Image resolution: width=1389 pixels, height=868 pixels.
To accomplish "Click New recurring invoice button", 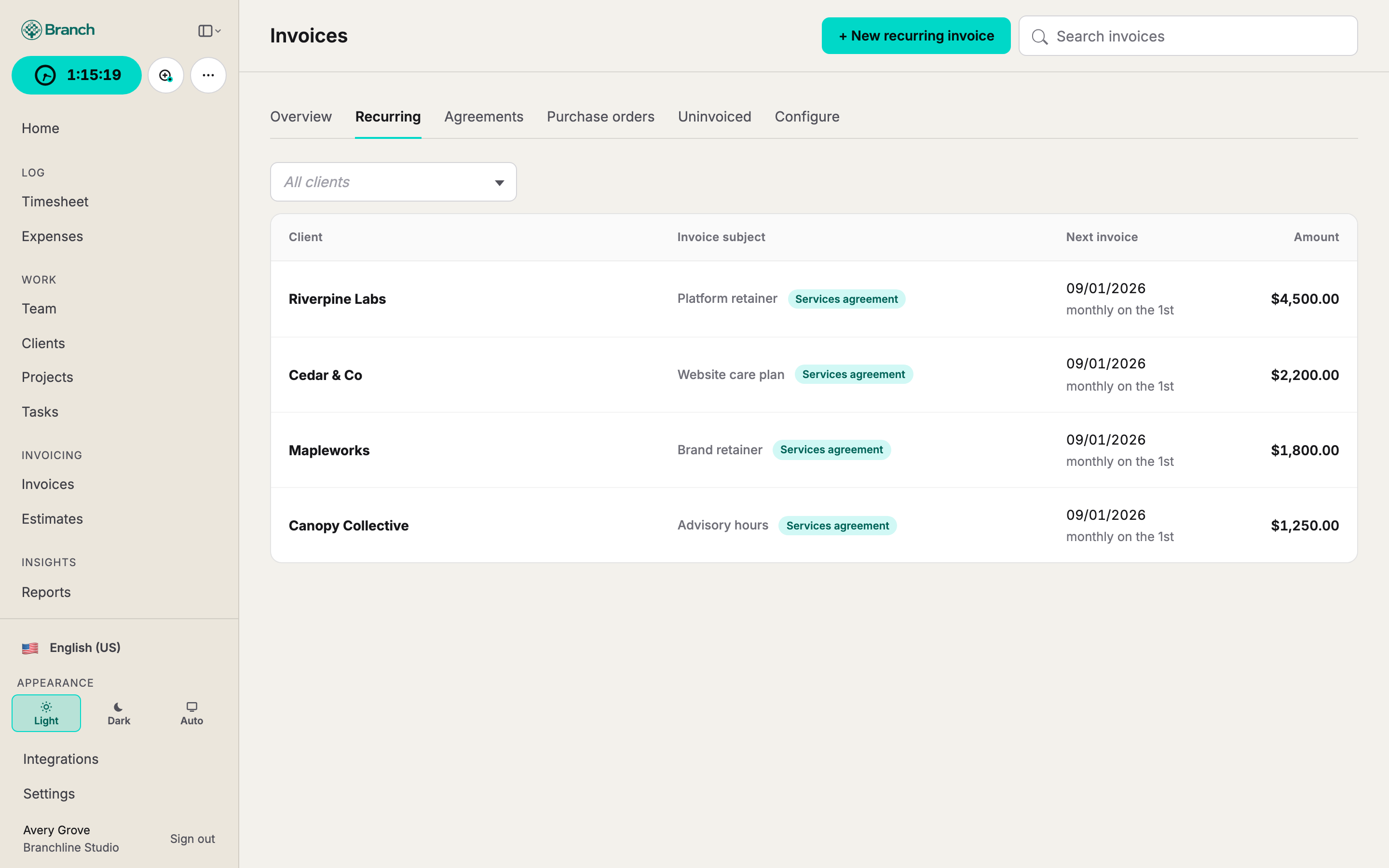I will (x=916, y=36).
